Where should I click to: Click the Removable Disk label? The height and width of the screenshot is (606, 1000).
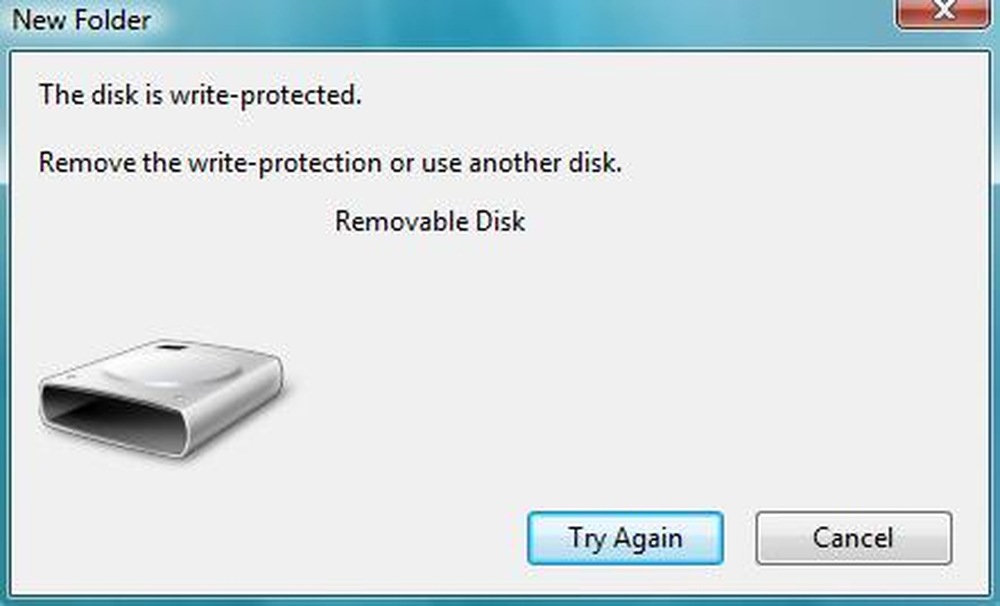430,221
